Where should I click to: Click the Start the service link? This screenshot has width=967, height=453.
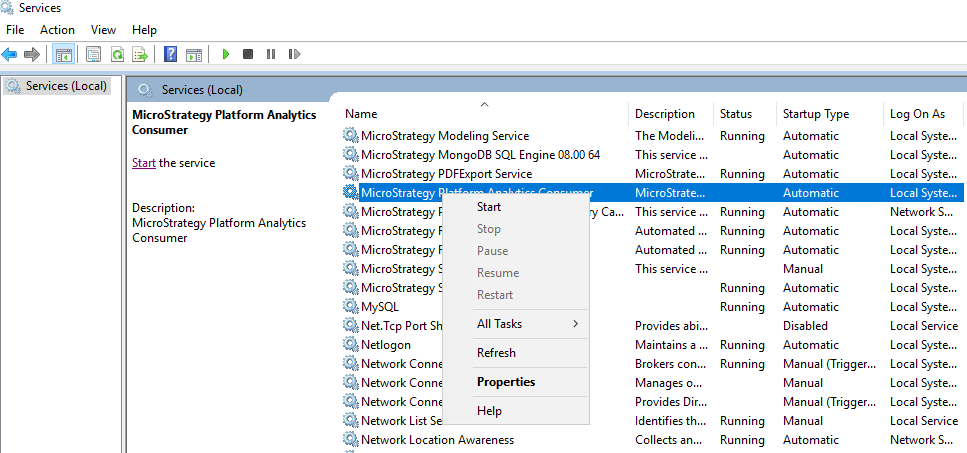[x=144, y=163]
